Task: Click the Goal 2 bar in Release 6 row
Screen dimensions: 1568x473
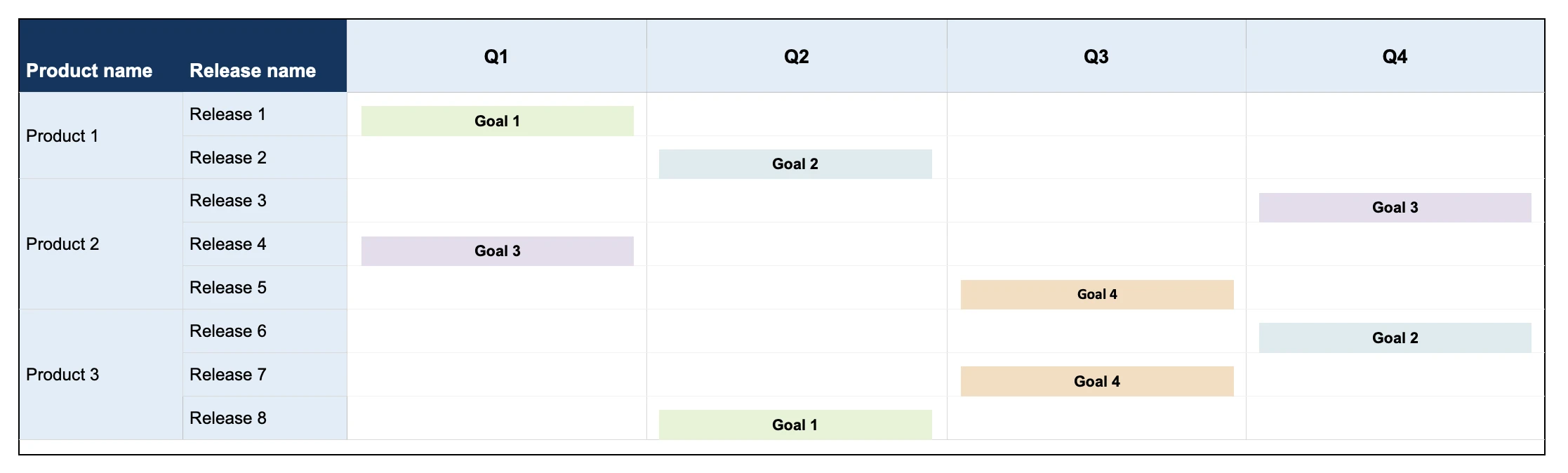Action: coord(1395,338)
